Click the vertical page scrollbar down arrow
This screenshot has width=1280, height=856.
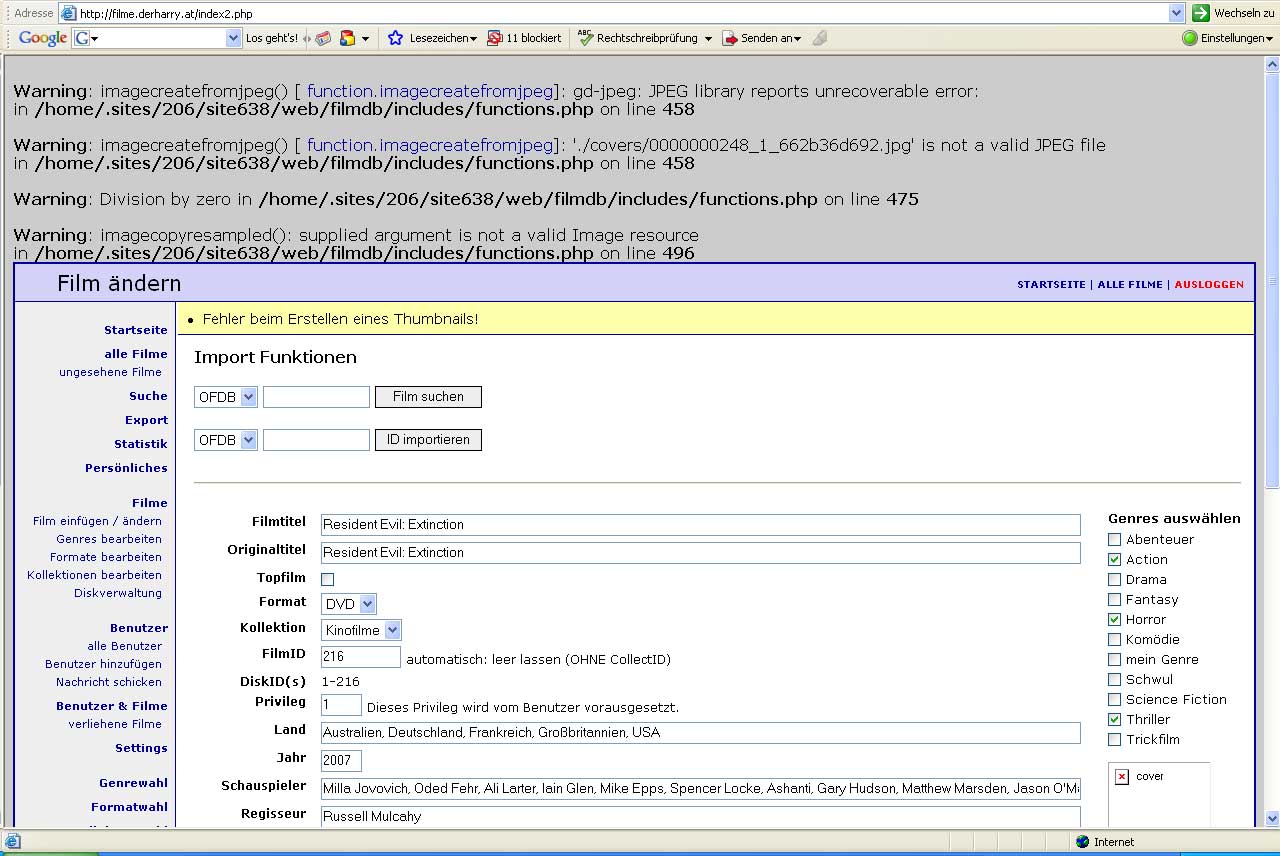coord(1271,818)
